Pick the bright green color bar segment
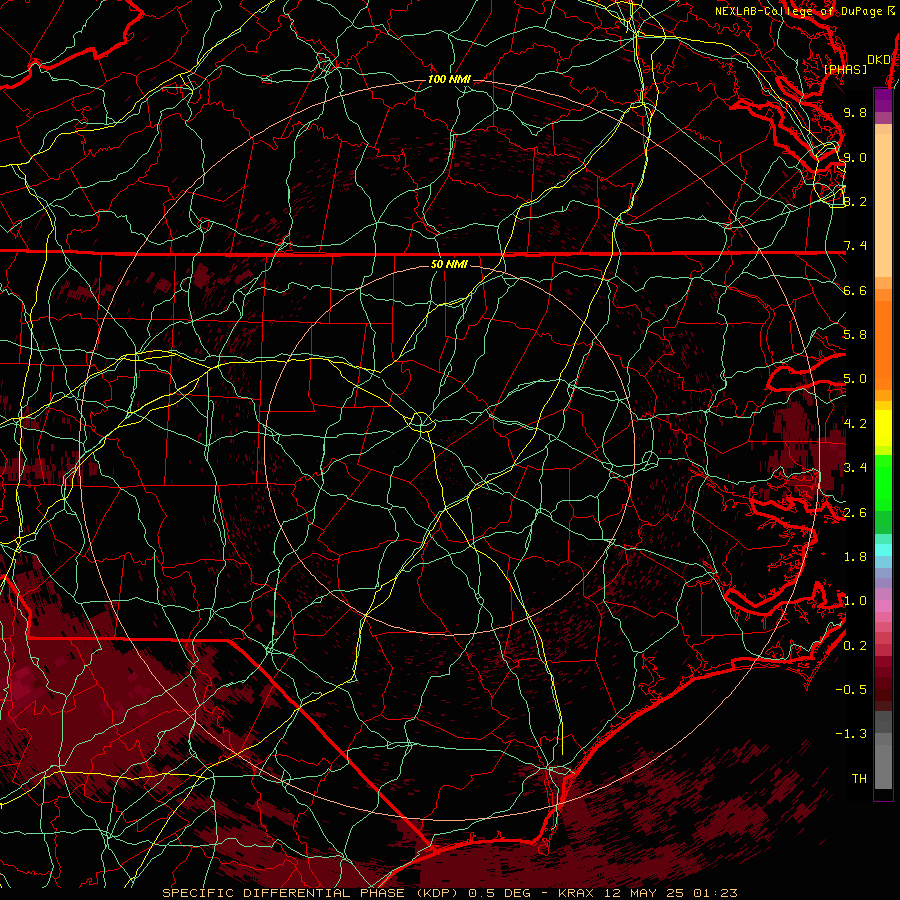 [x=883, y=483]
